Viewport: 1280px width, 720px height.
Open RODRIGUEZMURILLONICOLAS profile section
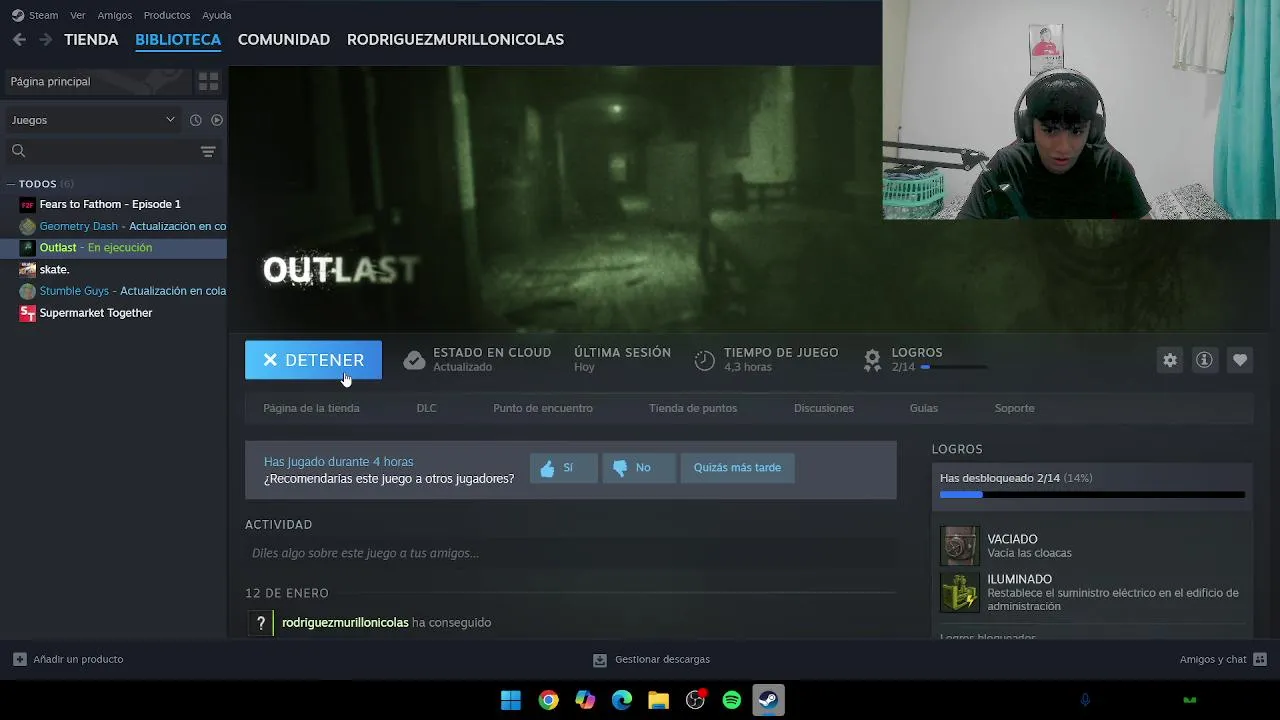(x=455, y=39)
